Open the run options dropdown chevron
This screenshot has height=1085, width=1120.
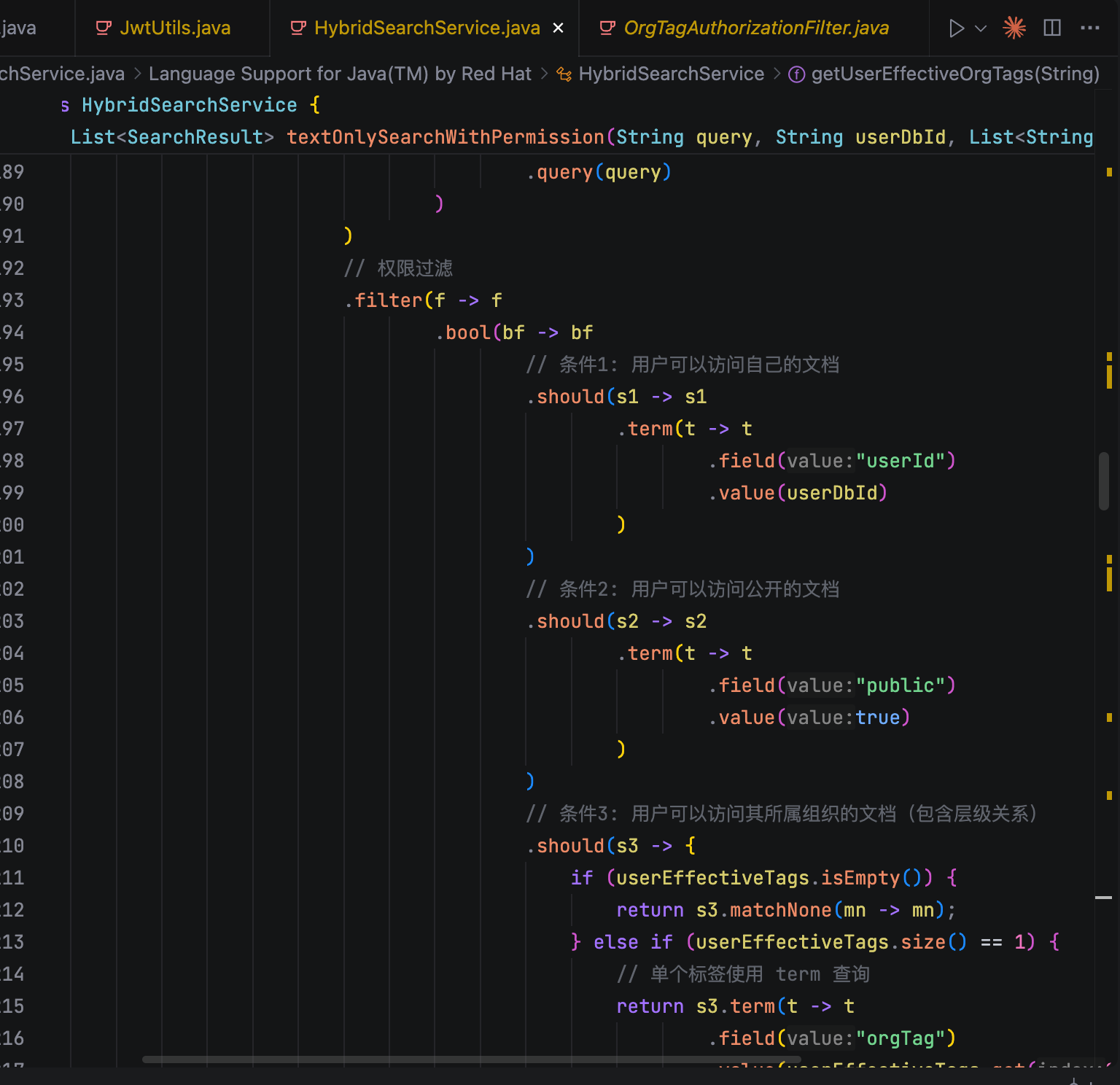pyautogui.click(x=981, y=28)
